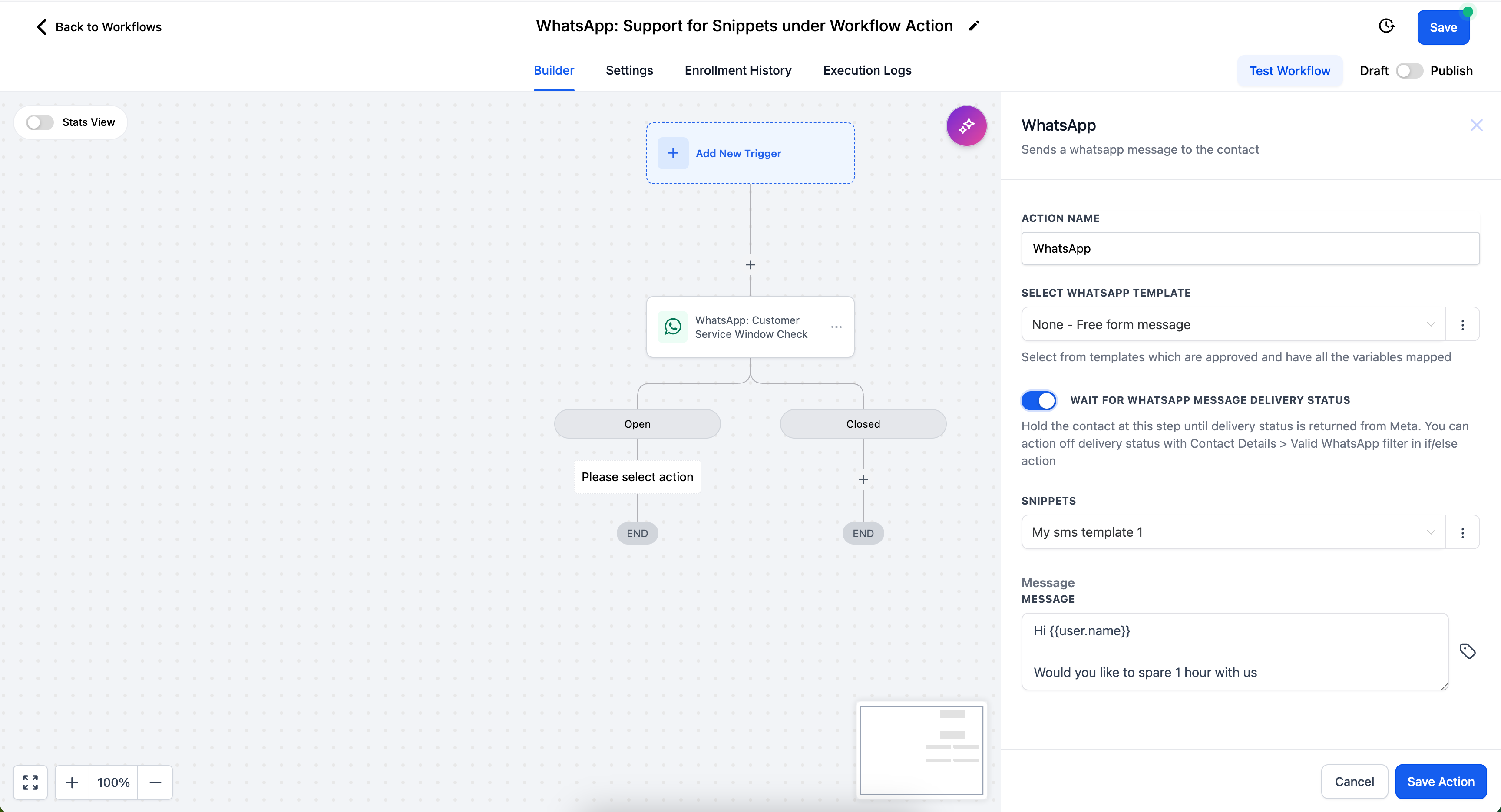Image resolution: width=1501 pixels, height=812 pixels.
Task: Switch to the Settings tab
Action: [x=629, y=70]
